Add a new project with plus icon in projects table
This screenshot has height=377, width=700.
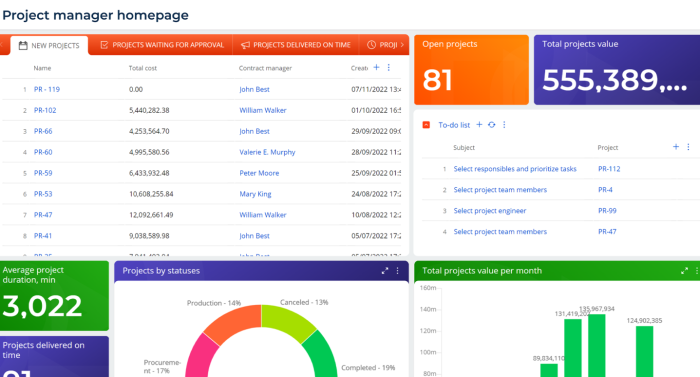(x=376, y=67)
